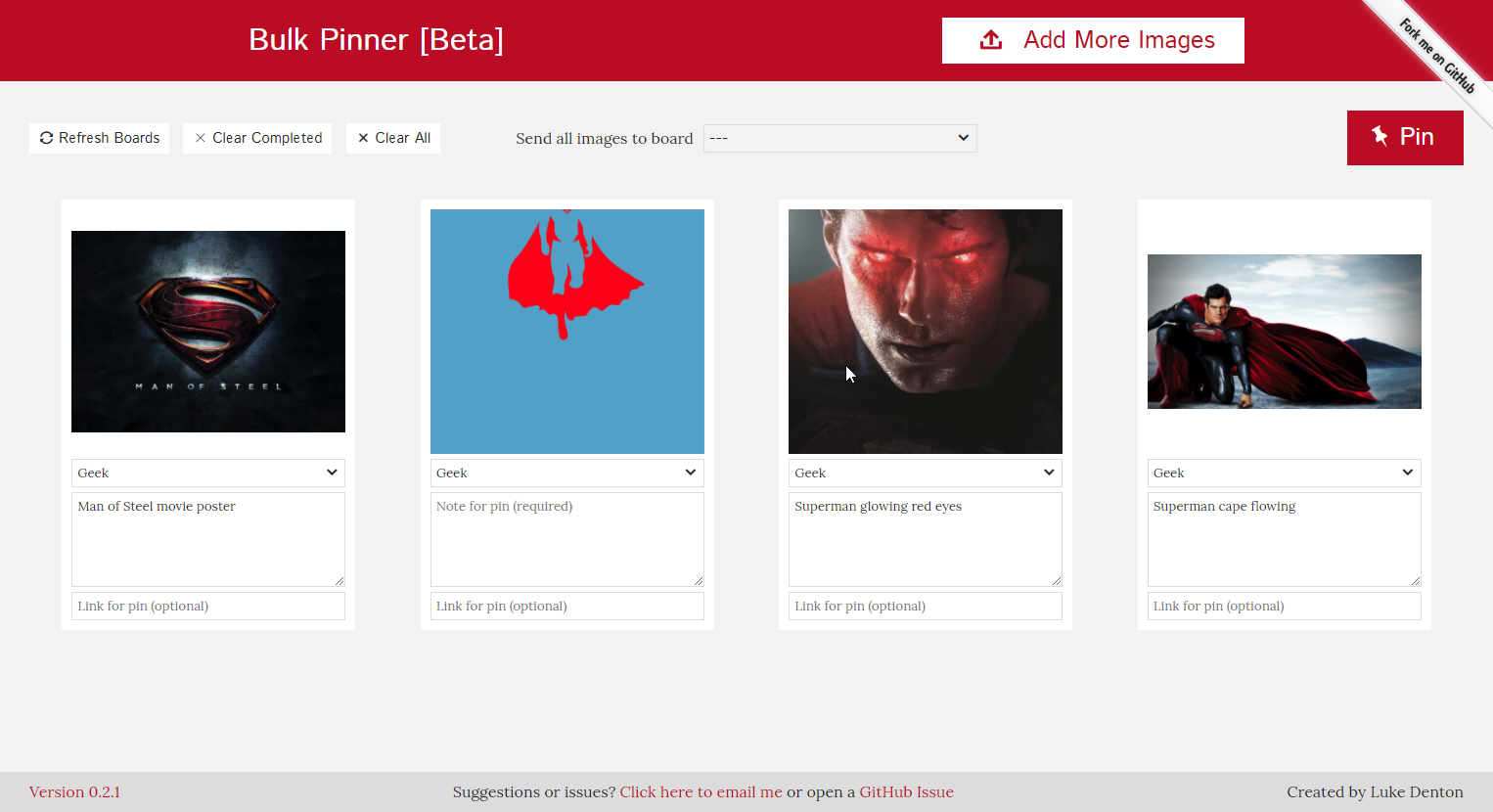Click the email me link in the footer
This screenshot has width=1493, height=812.
(x=701, y=791)
